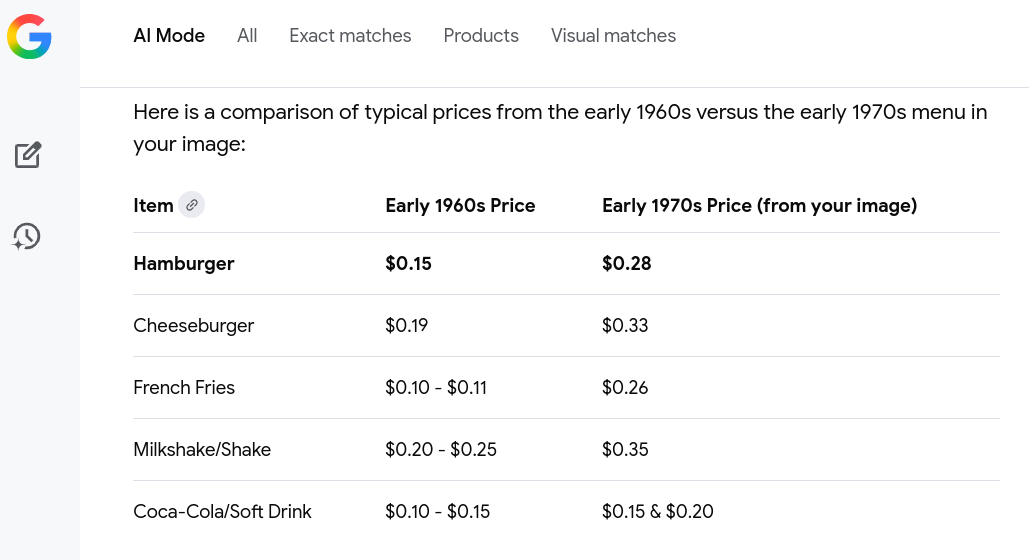Viewport: 1029px width, 560px height.
Task: Click the Coca-Cola/Soft Drink item cell
Action: point(222,512)
